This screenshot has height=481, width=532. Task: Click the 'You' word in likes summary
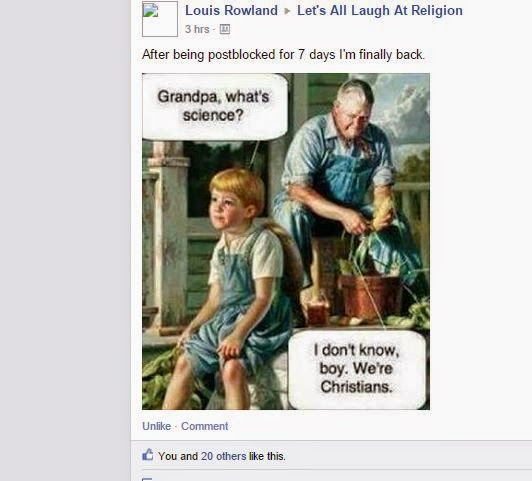click(x=168, y=456)
